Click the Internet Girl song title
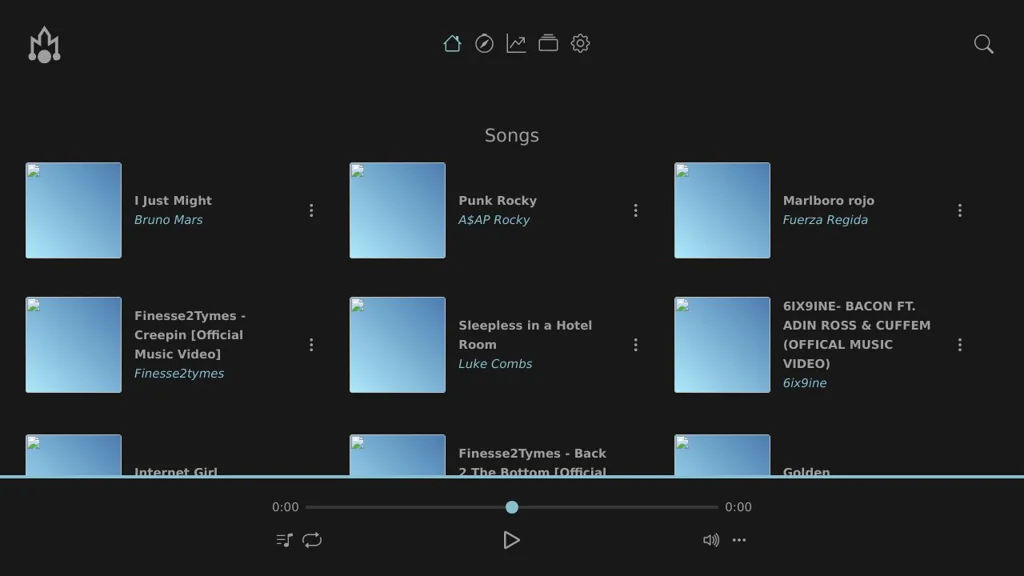 point(176,471)
